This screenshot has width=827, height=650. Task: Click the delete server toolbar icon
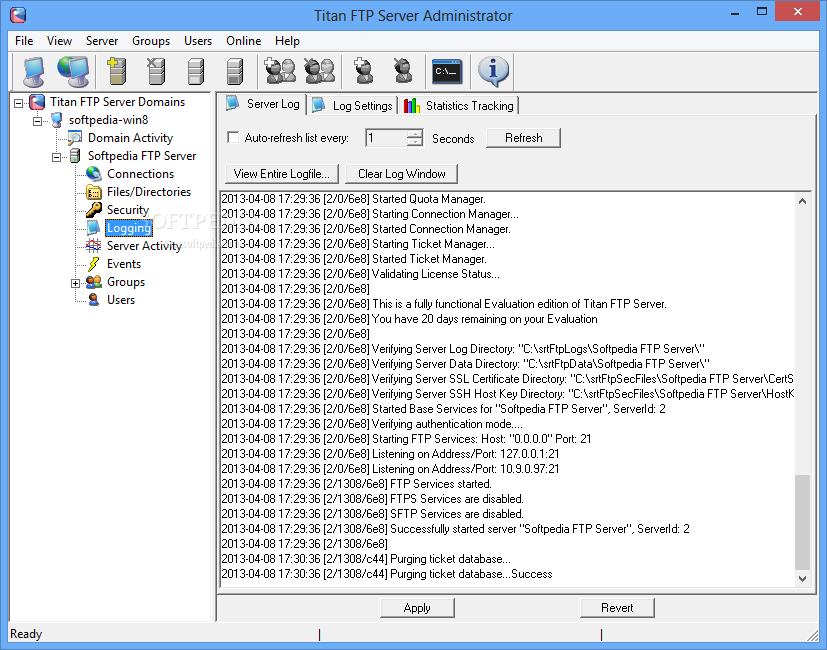tap(156, 71)
